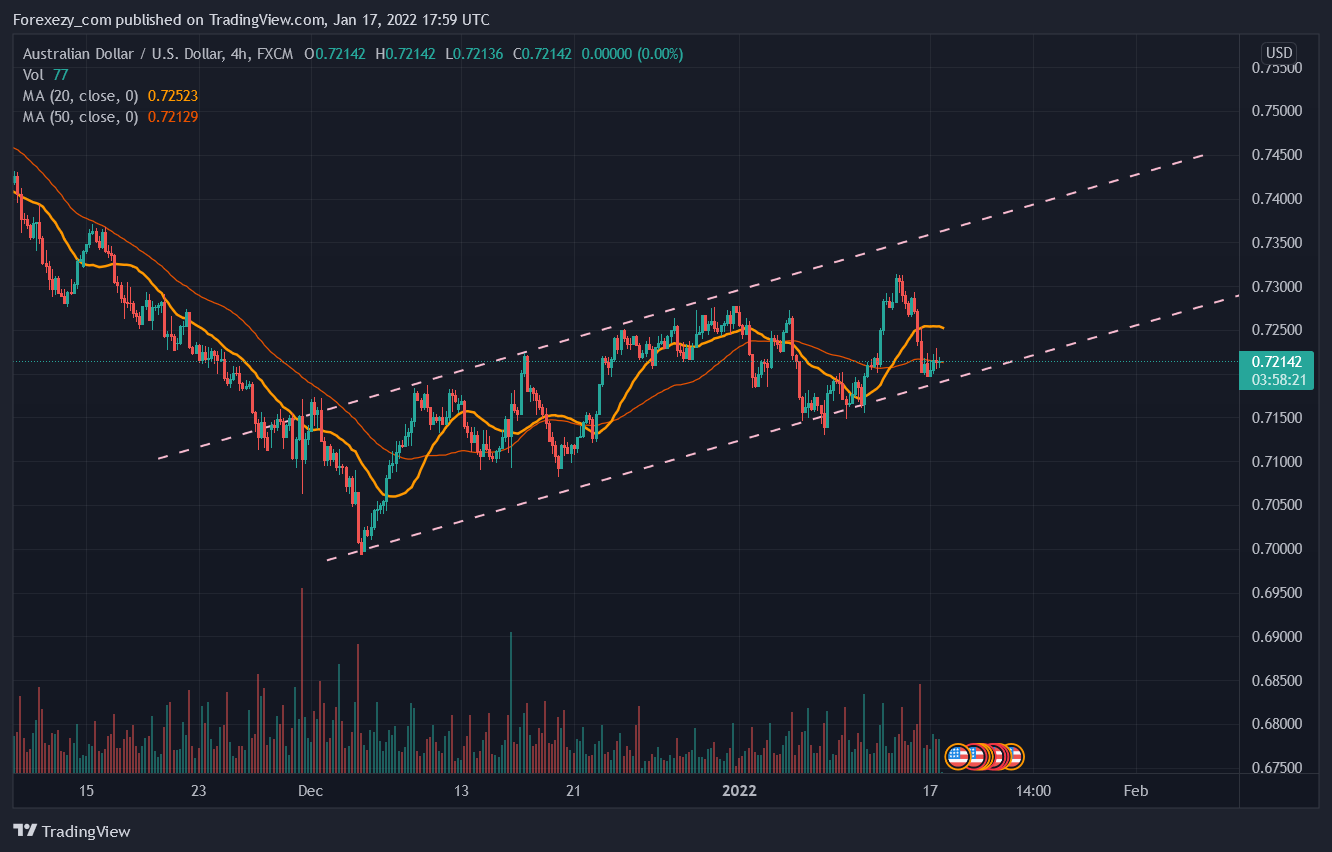Click the high price H0.72142 value

(x=405, y=54)
